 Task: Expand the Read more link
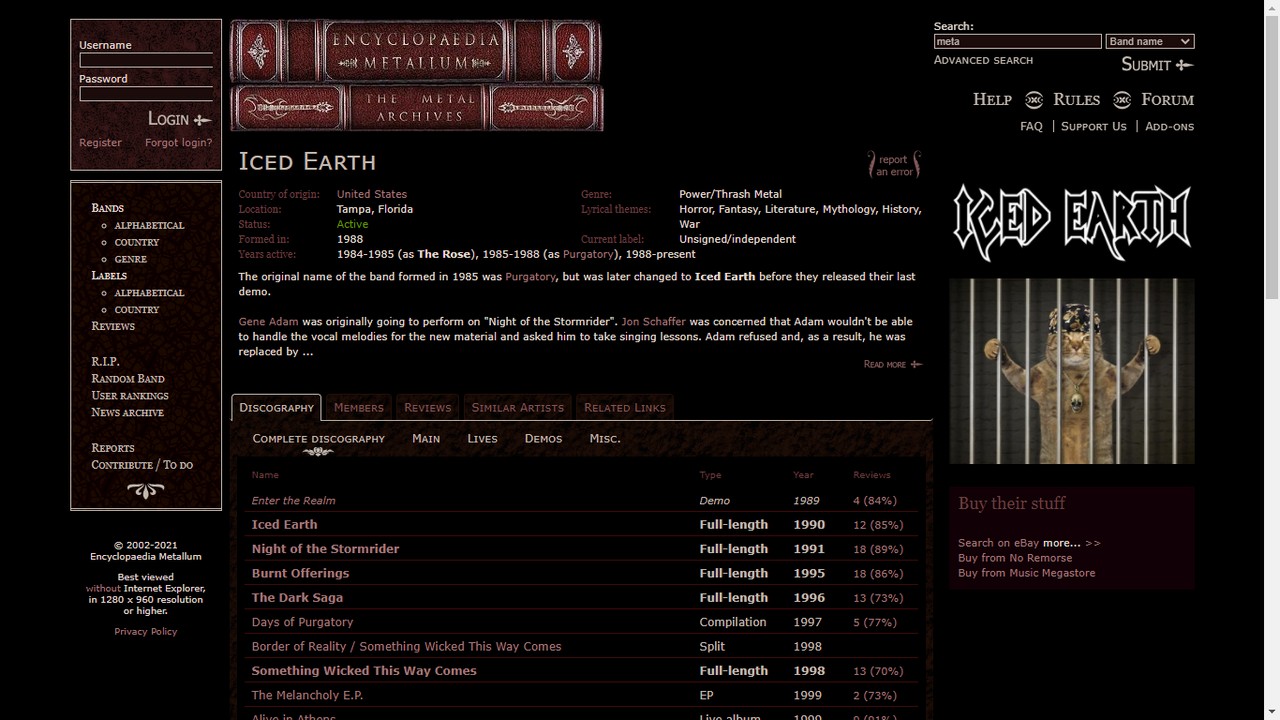point(892,365)
